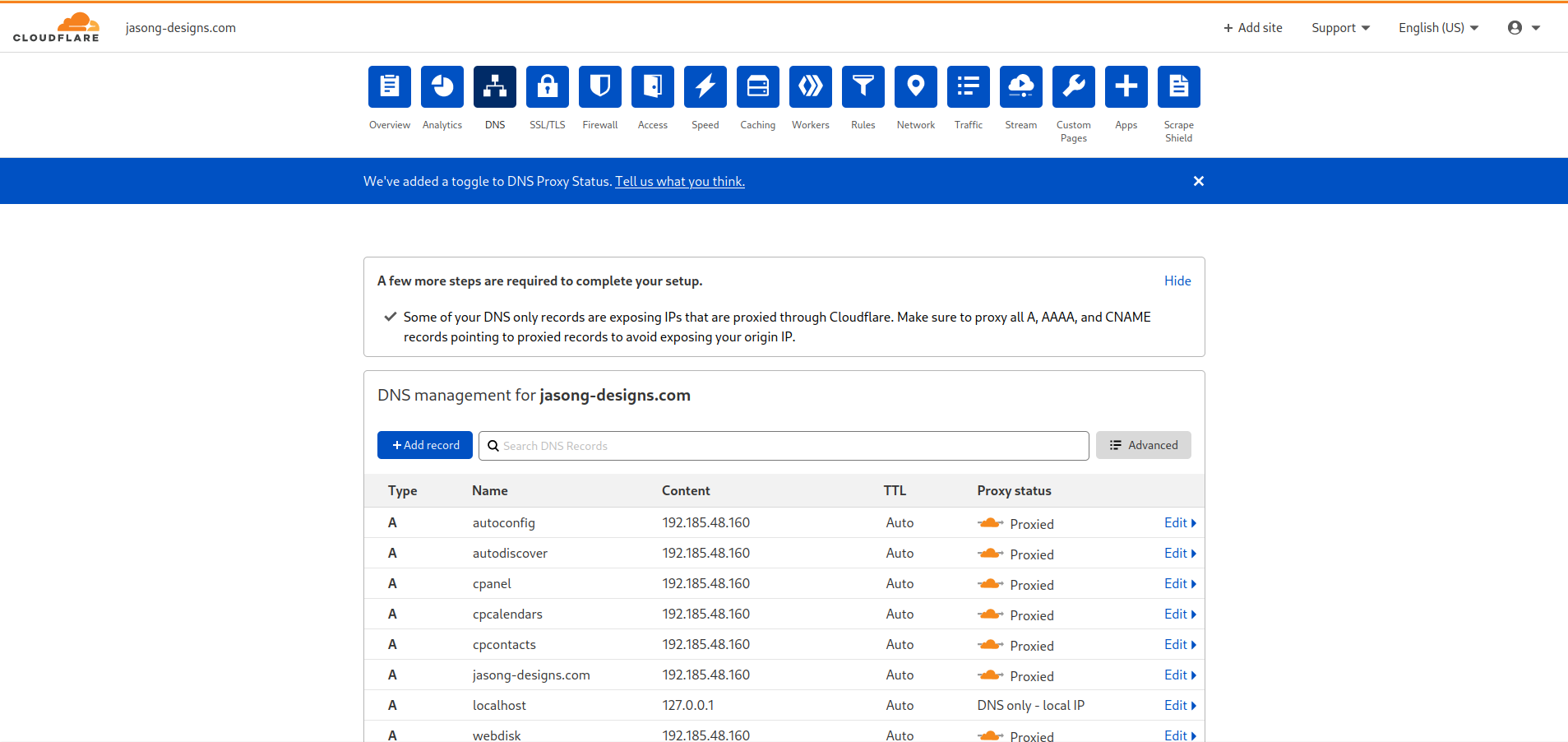Click the Proxy status column header
The width and height of the screenshot is (1568, 742).
coord(1014,491)
